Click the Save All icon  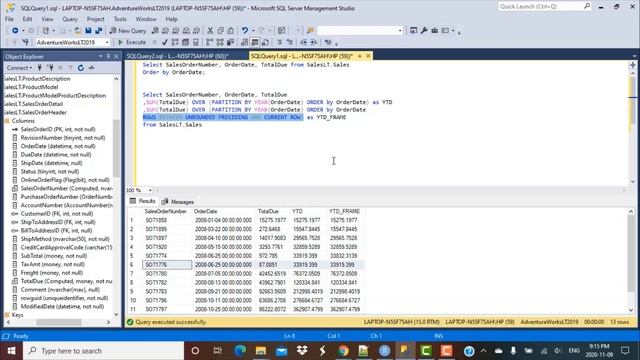click(98, 31)
